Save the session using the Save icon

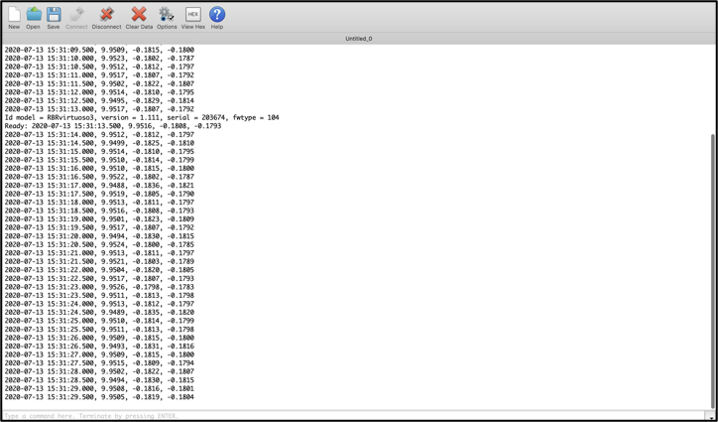click(x=53, y=15)
